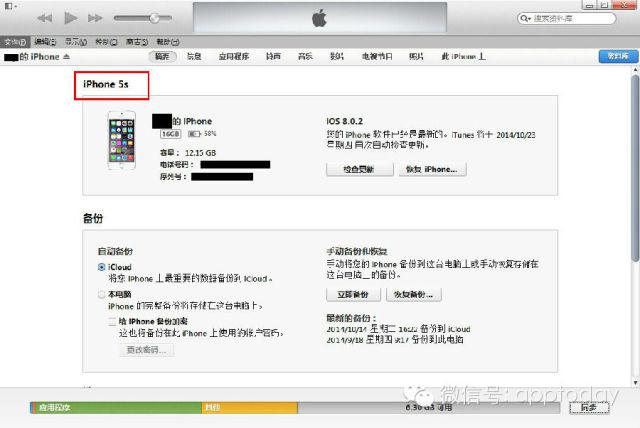
Task: Switch to the 照片 tab
Action: point(416,57)
